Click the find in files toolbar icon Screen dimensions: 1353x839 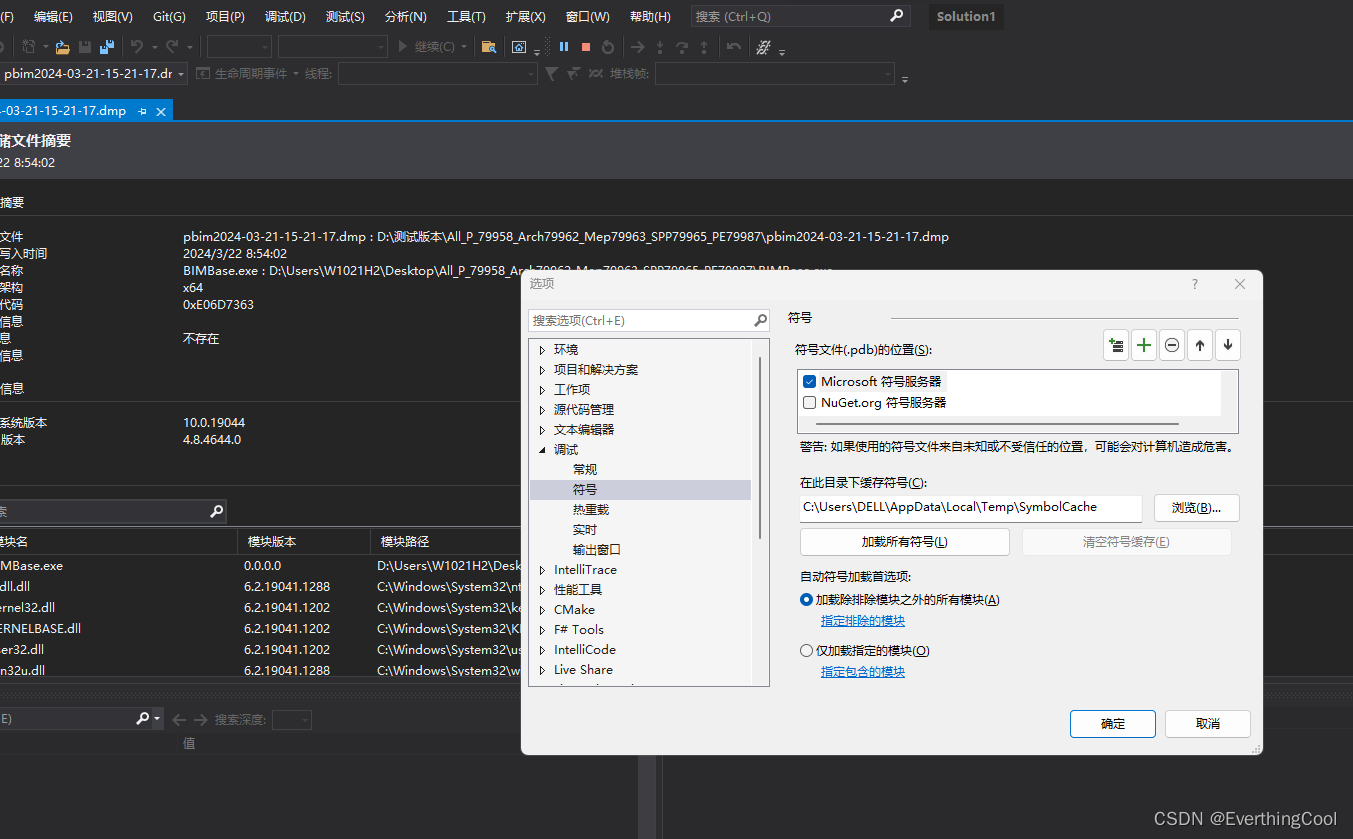(x=489, y=47)
